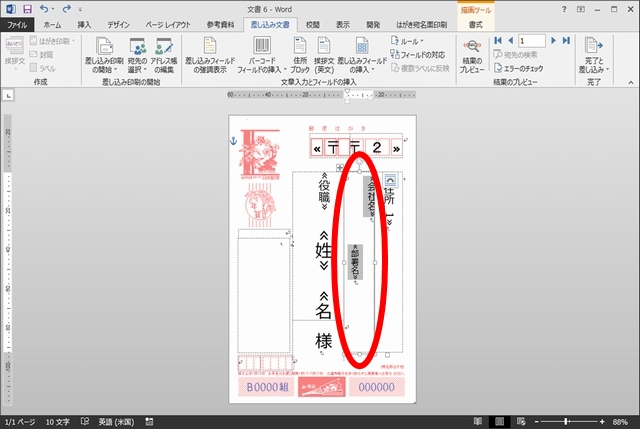
Task: Switch to the 開発 tab
Action: click(x=373, y=25)
